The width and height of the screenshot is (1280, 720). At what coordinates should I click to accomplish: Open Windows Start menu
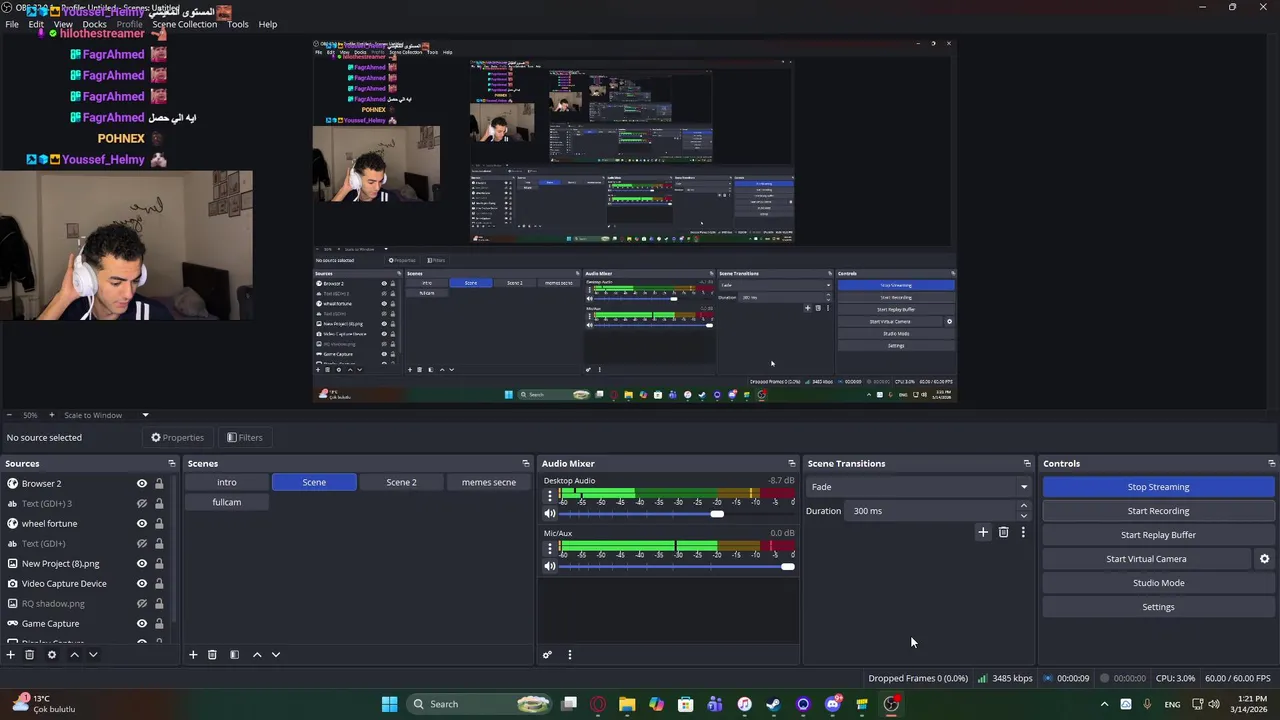[389, 704]
